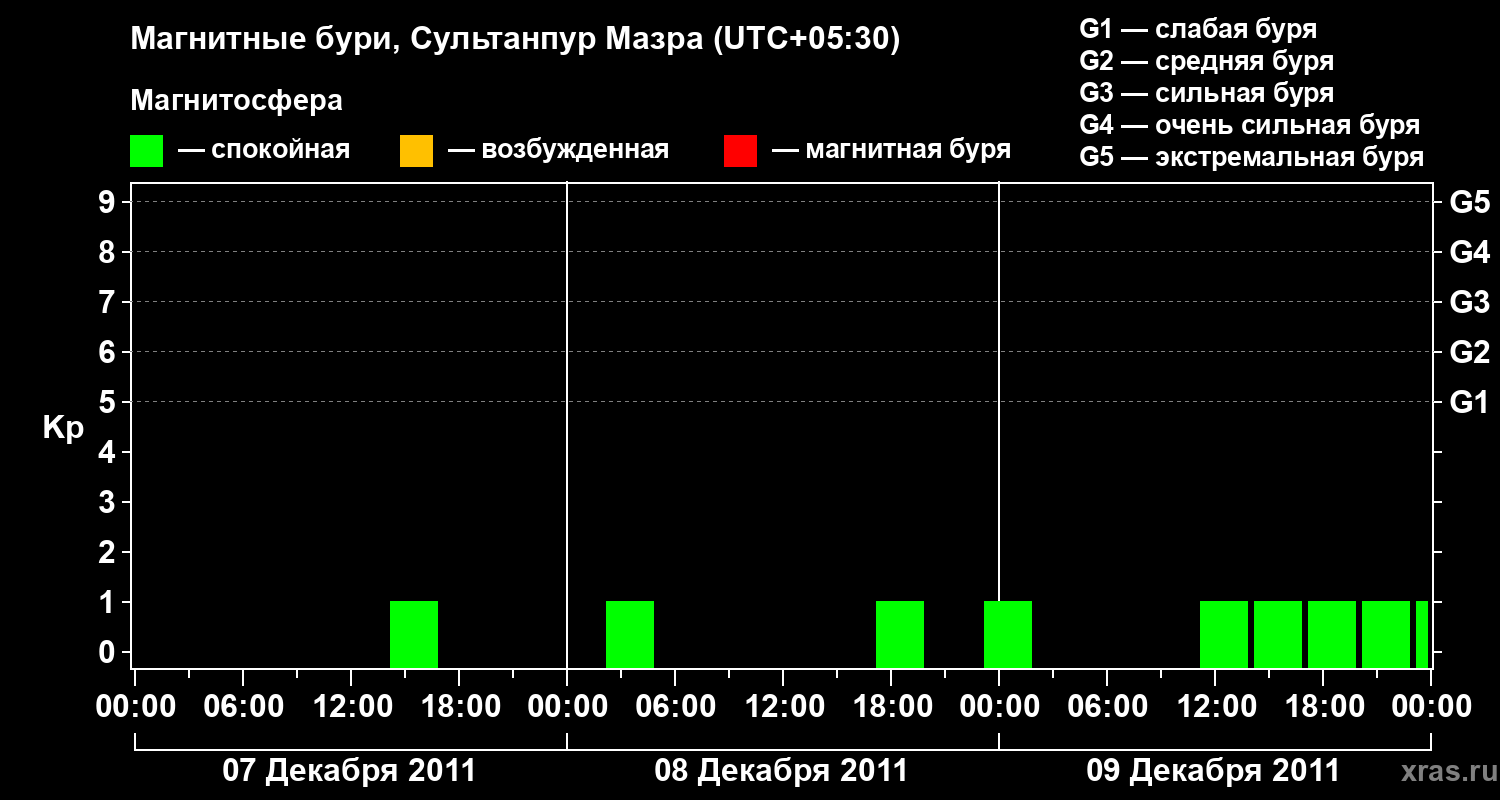The height and width of the screenshot is (800, 1500).
Task: Click the early-morning green bar on 08 Декабря
Action: pyautogui.click(x=630, y=634)
